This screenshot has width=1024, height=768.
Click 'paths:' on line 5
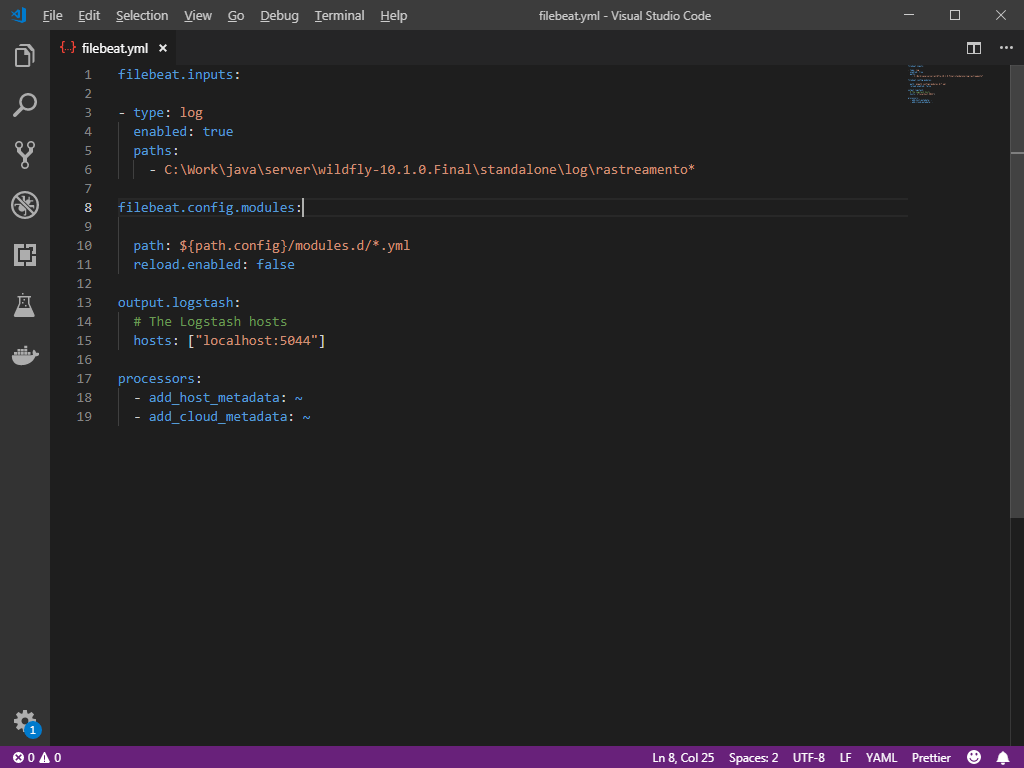click(x=156, y=150)
